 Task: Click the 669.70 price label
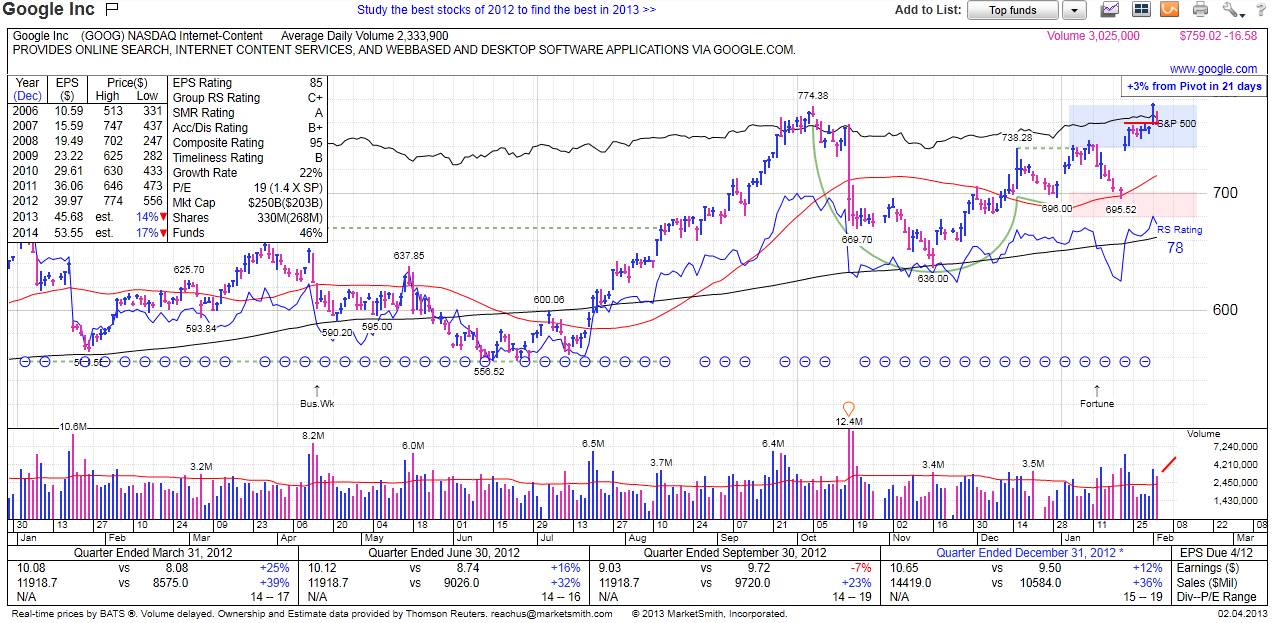(x=857, y=240)
